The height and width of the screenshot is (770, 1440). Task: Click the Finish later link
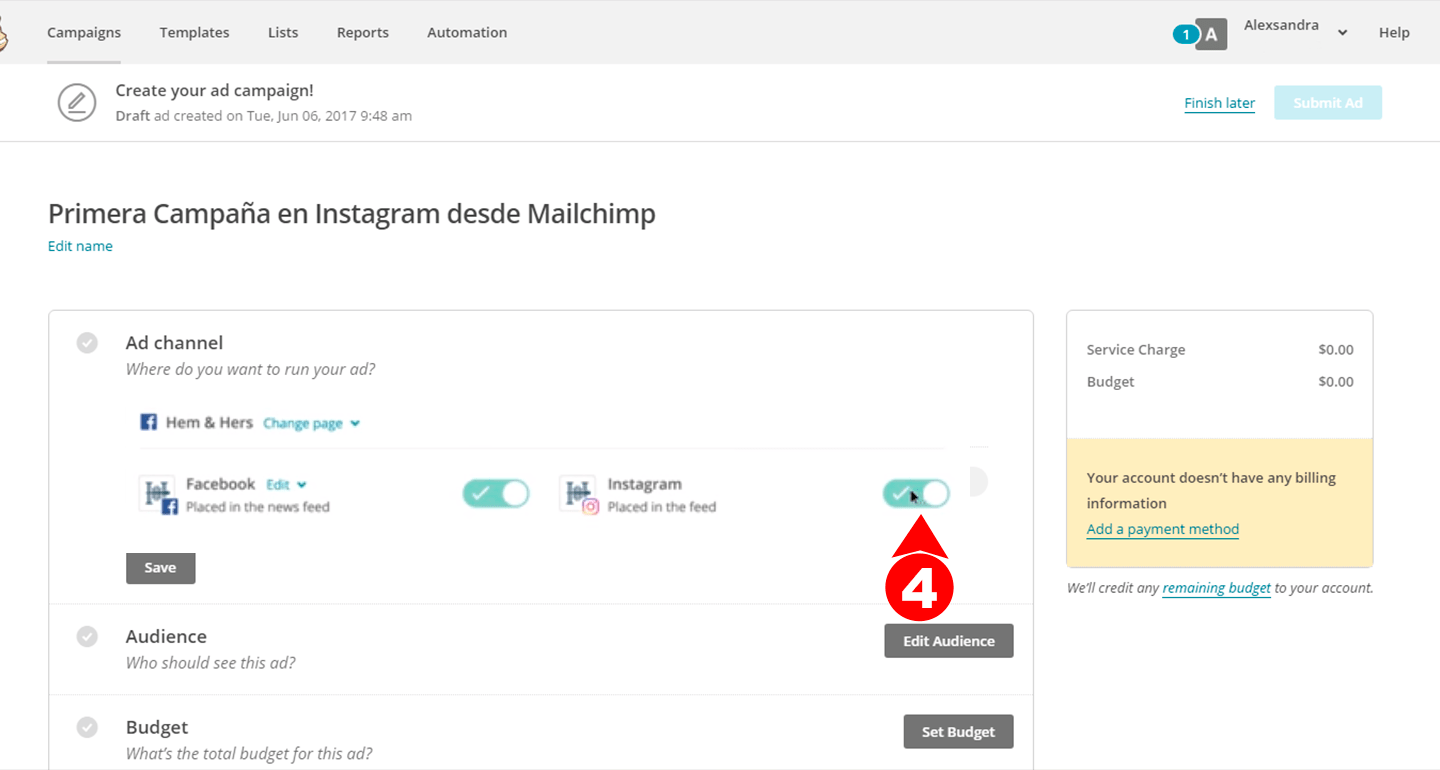point(1219,103)
